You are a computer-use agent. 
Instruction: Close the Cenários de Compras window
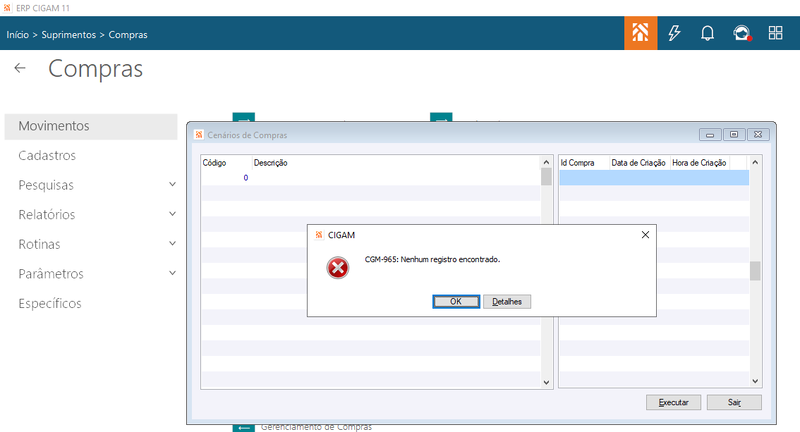coord(758,135)
